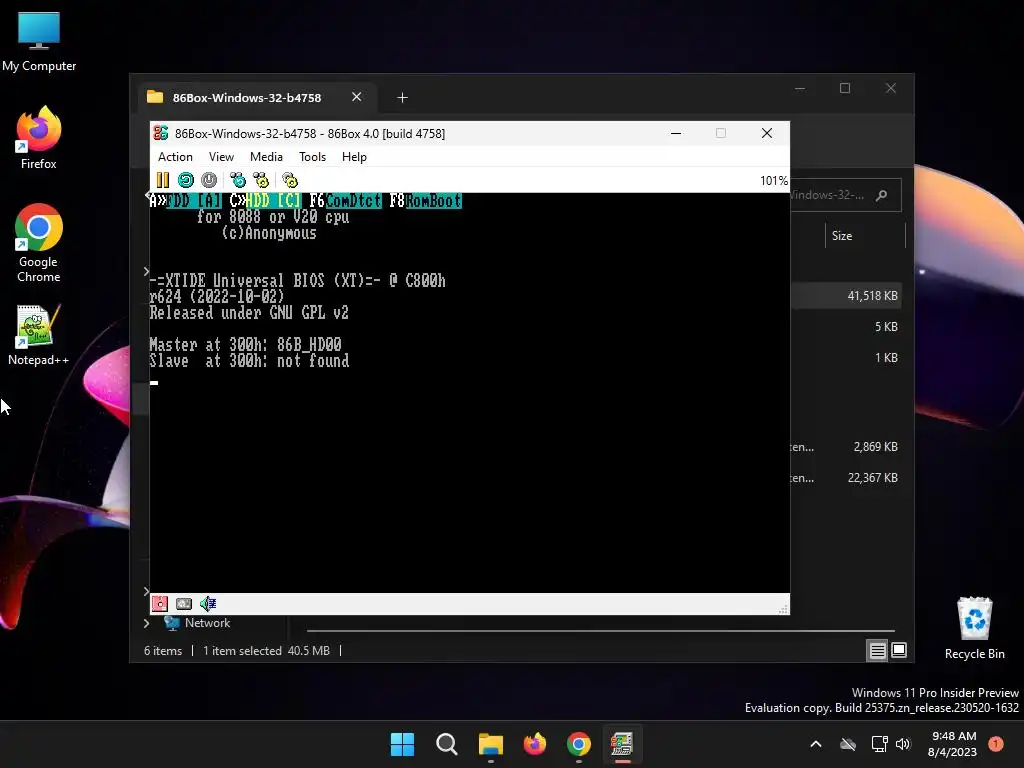1024x768 pixels.
Task: Open File Explorer from taskbar
Action: click(490, 744)
